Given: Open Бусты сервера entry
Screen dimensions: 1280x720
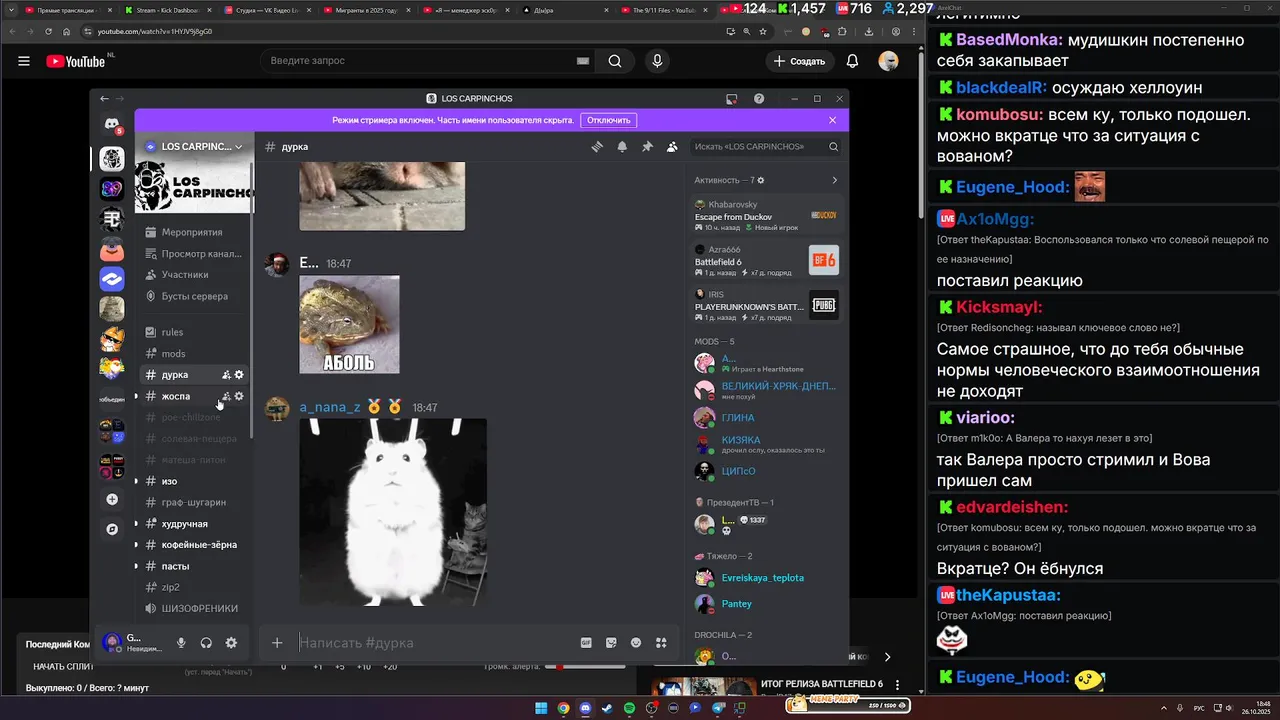Looking at the screenshot, I should 193,296.
